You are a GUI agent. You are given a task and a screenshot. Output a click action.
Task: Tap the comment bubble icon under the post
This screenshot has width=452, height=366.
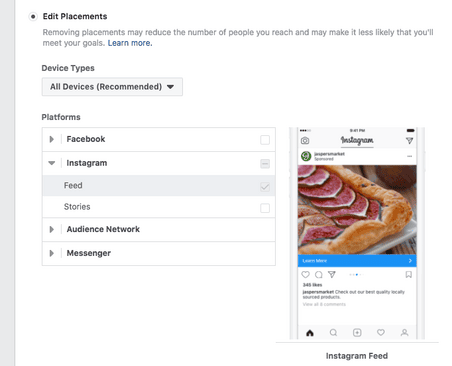319,274
